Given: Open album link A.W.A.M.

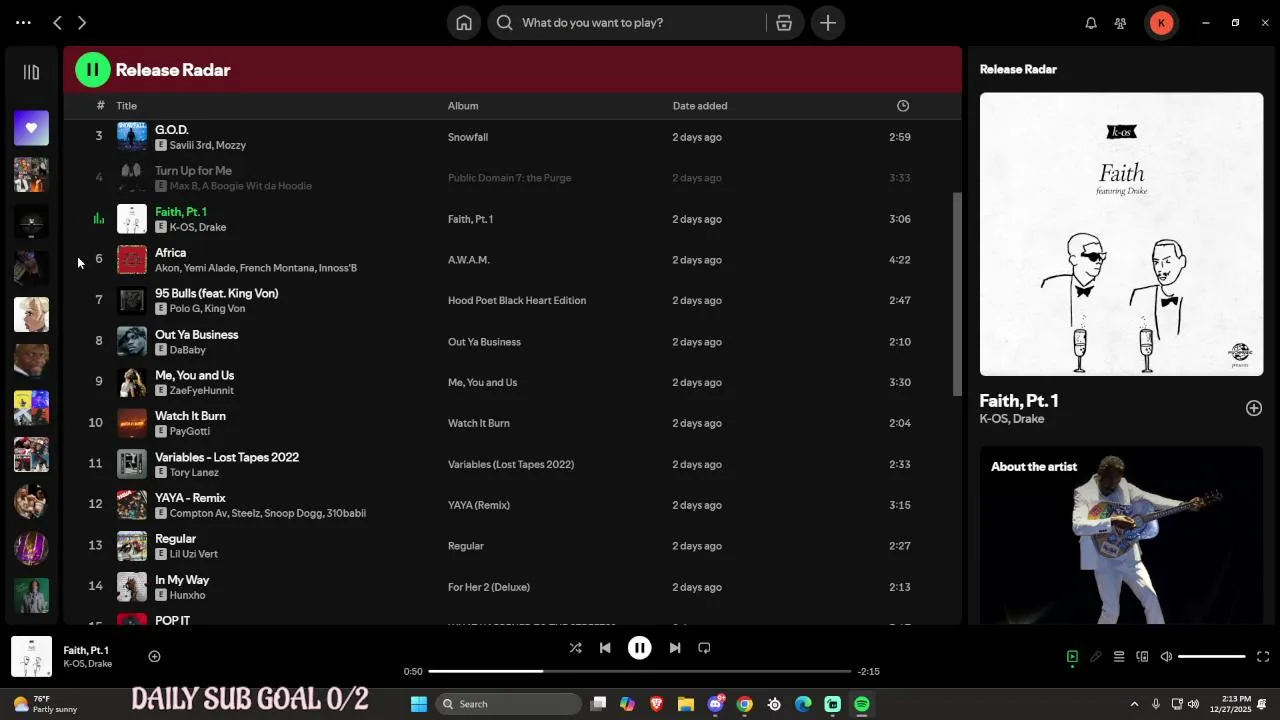Looking at the screenshot, I should point(469,260).
